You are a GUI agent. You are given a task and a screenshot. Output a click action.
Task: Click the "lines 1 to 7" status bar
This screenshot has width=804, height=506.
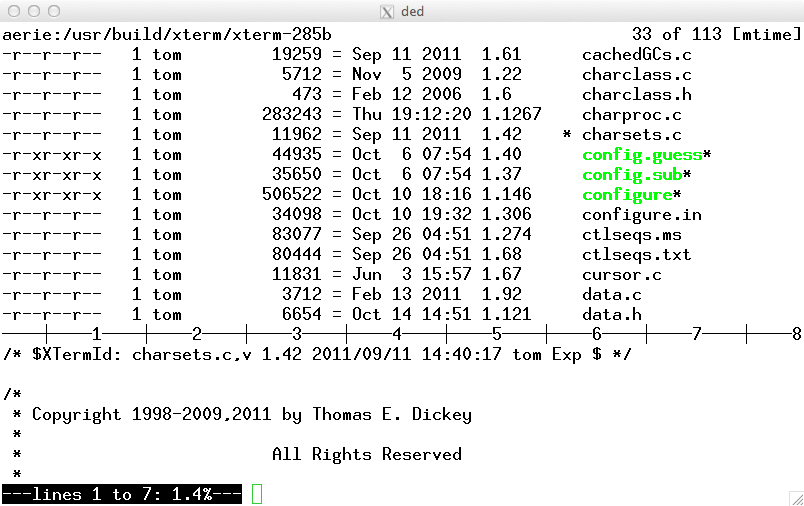tap(121, 494)
